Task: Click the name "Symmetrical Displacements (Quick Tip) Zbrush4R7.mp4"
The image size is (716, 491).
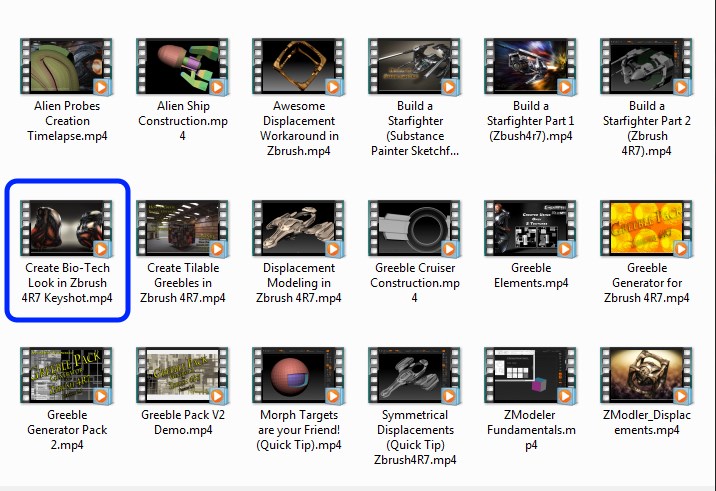Action: click(x=415, y=437)
